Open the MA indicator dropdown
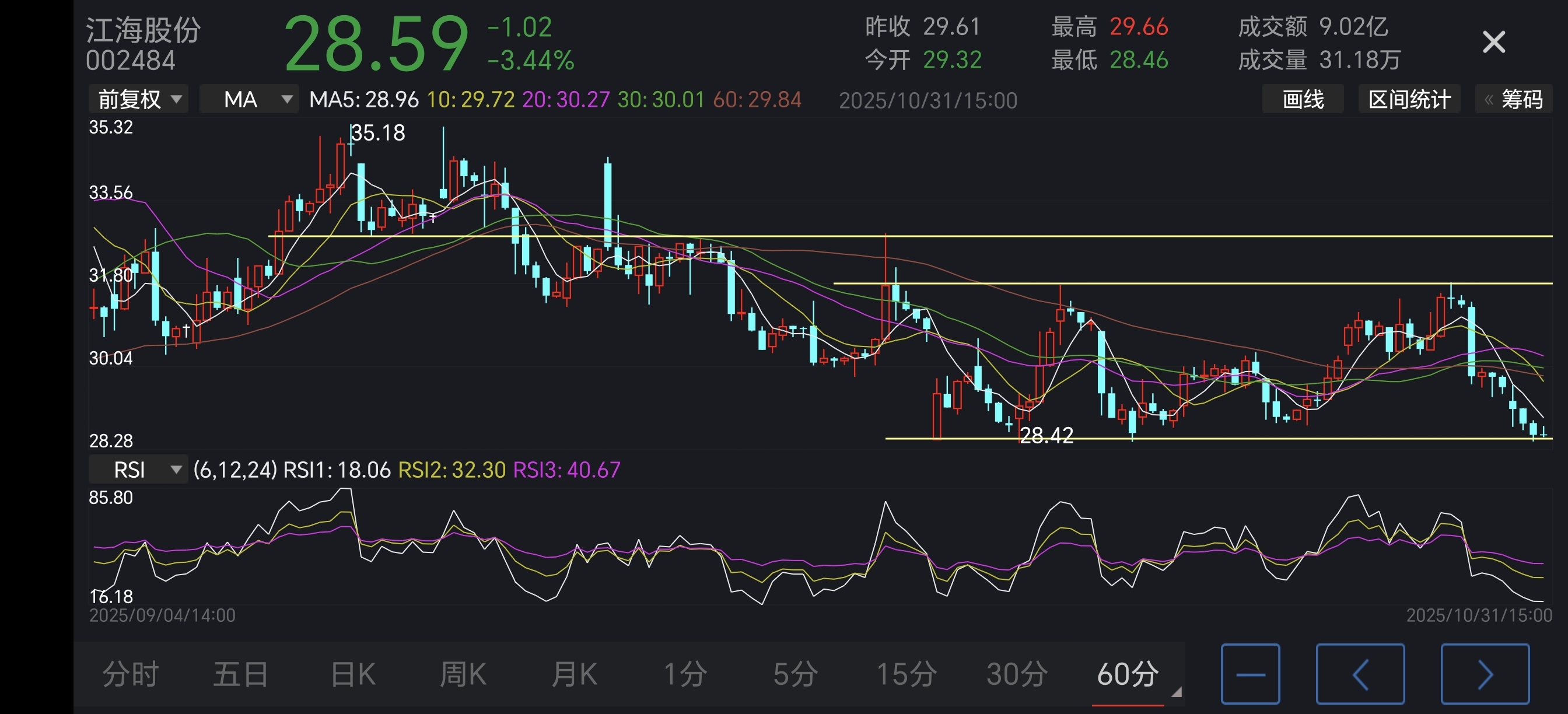This screenshot has height=714, width=1568. (249, 99)
